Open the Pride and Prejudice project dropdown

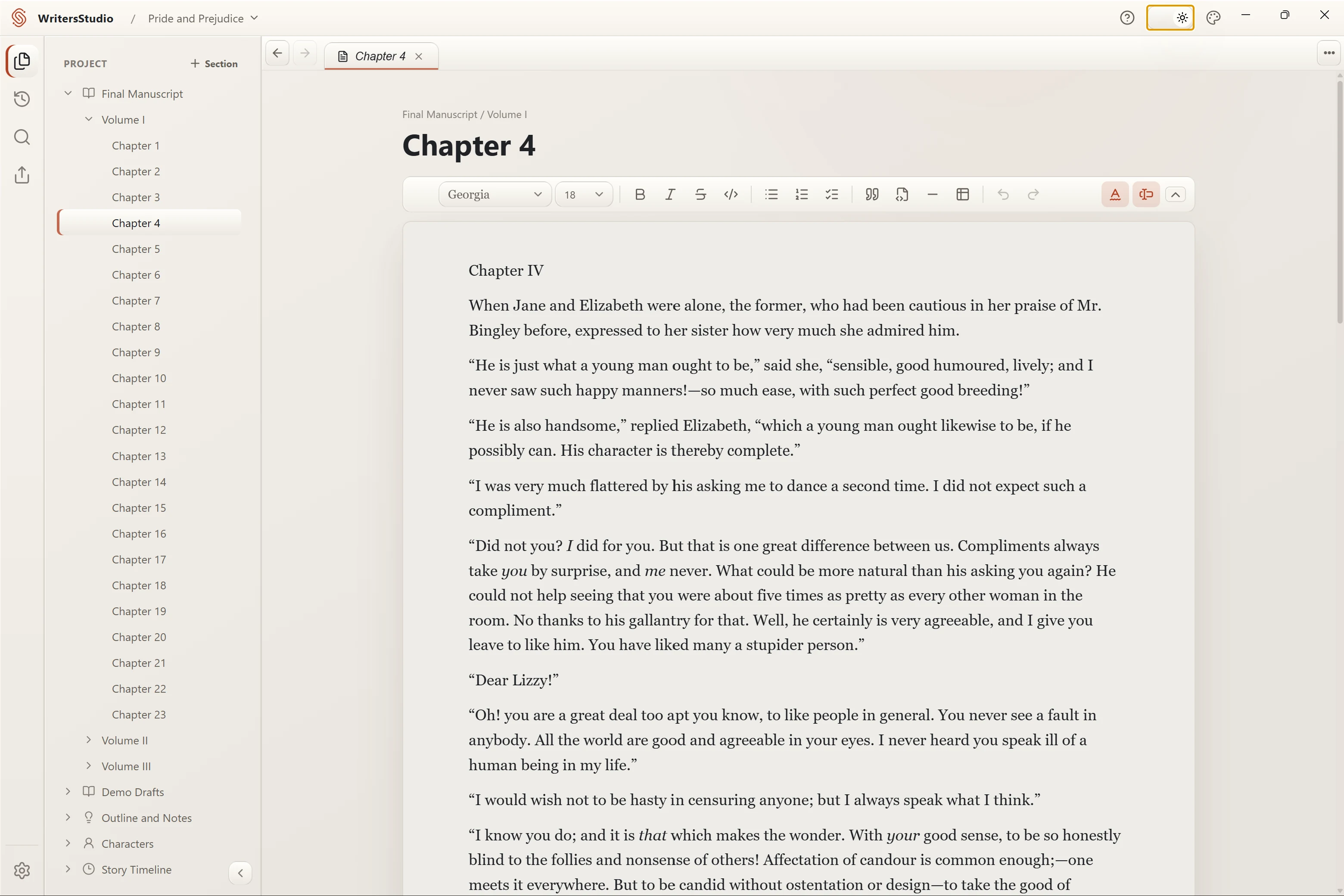pyautogui.click(x=203, y=18)
